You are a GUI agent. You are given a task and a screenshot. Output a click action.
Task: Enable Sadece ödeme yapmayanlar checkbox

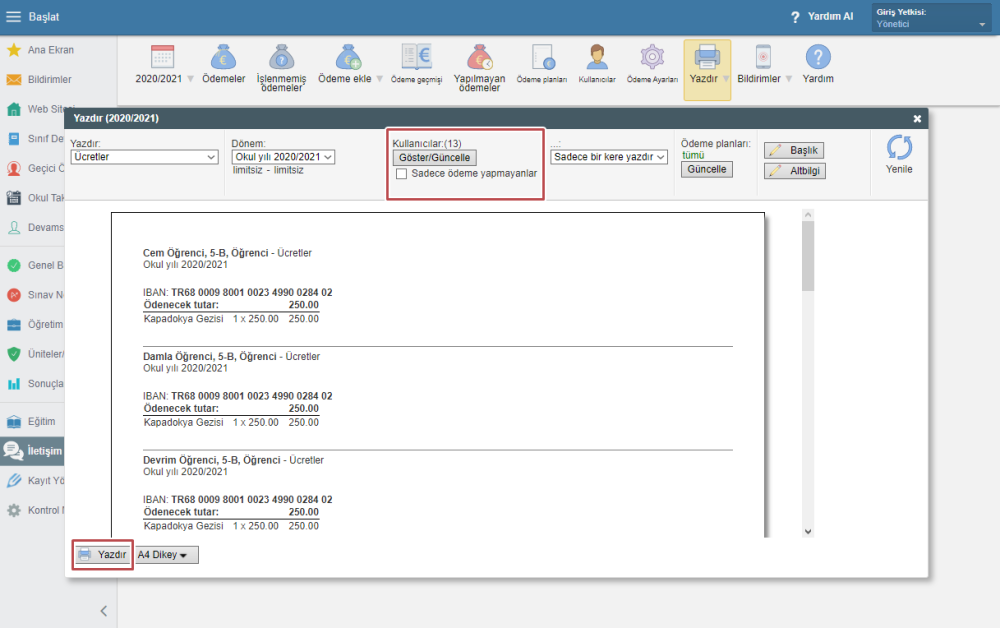click(401, 173)
